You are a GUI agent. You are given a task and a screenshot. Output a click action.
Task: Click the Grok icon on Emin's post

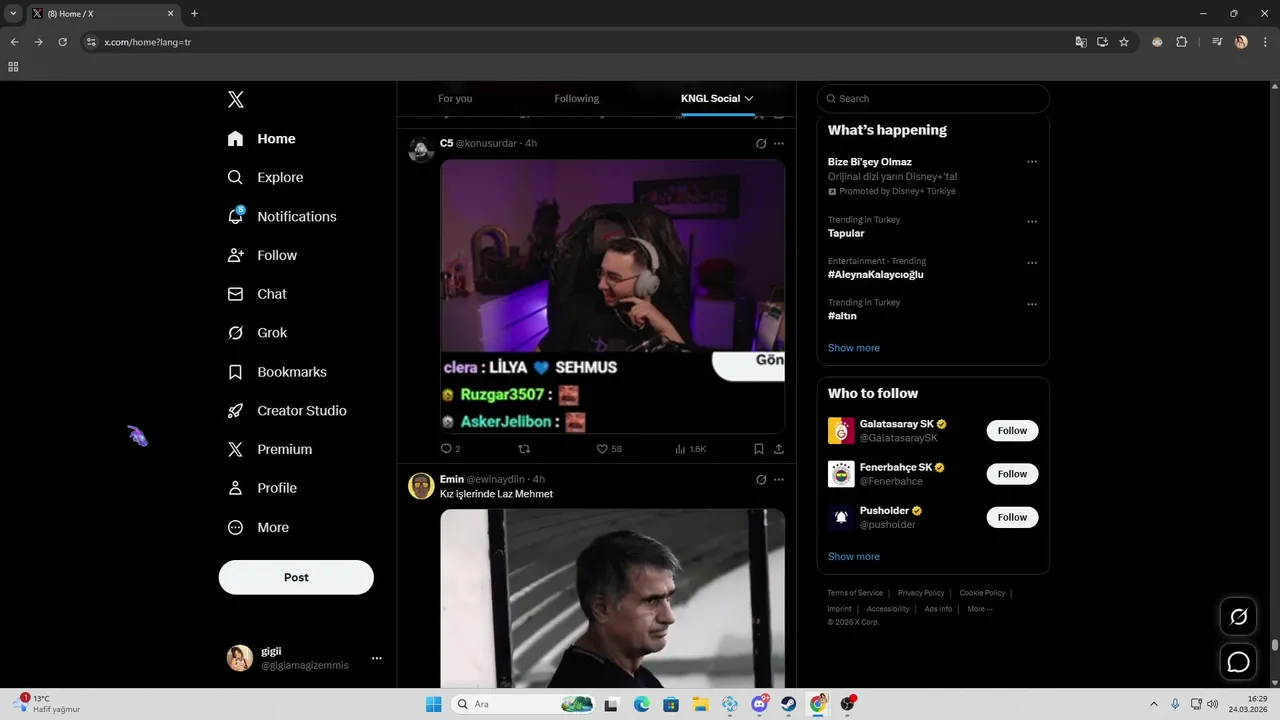pos(761,479)
